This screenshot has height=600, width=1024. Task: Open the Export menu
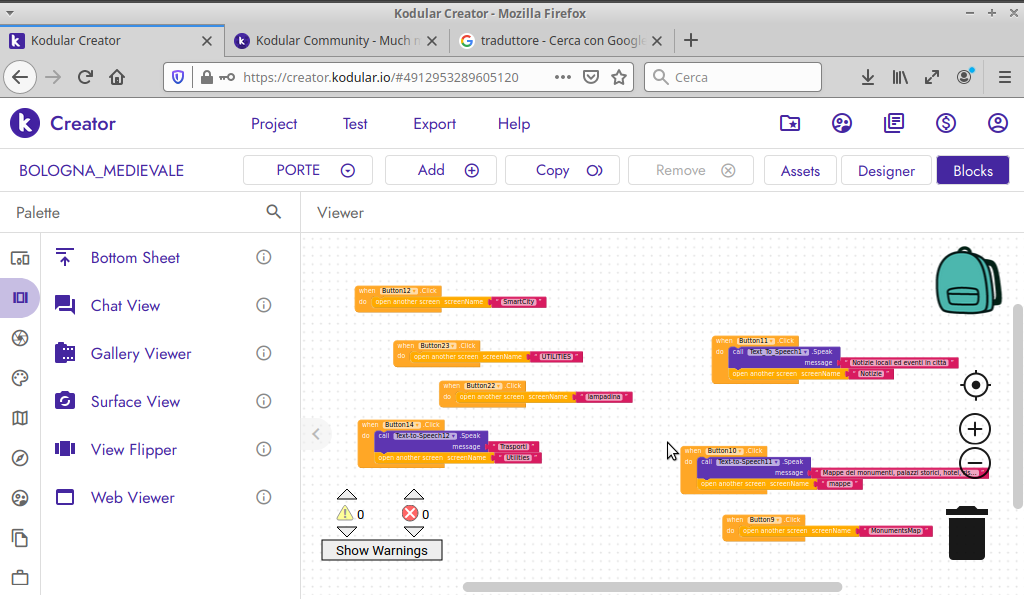434,123
